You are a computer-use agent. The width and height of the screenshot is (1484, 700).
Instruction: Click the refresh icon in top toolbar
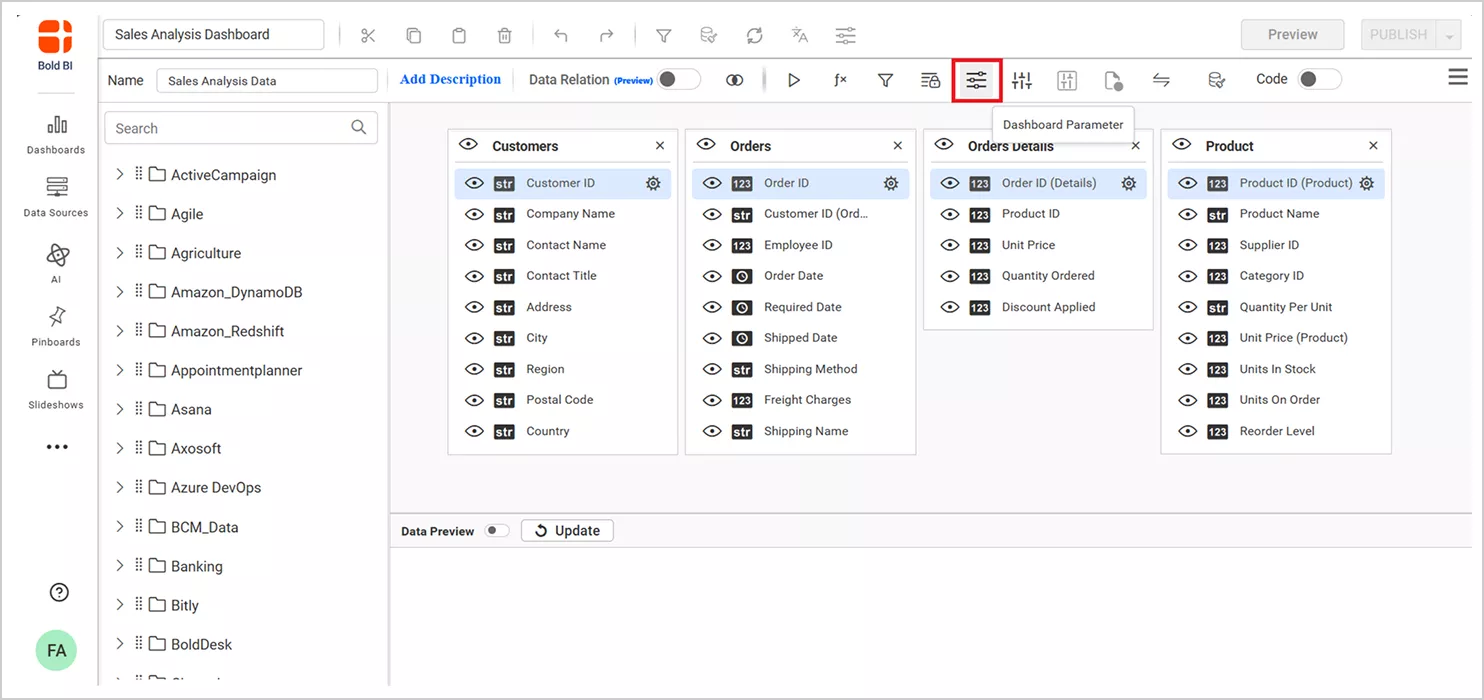point(755,35)
